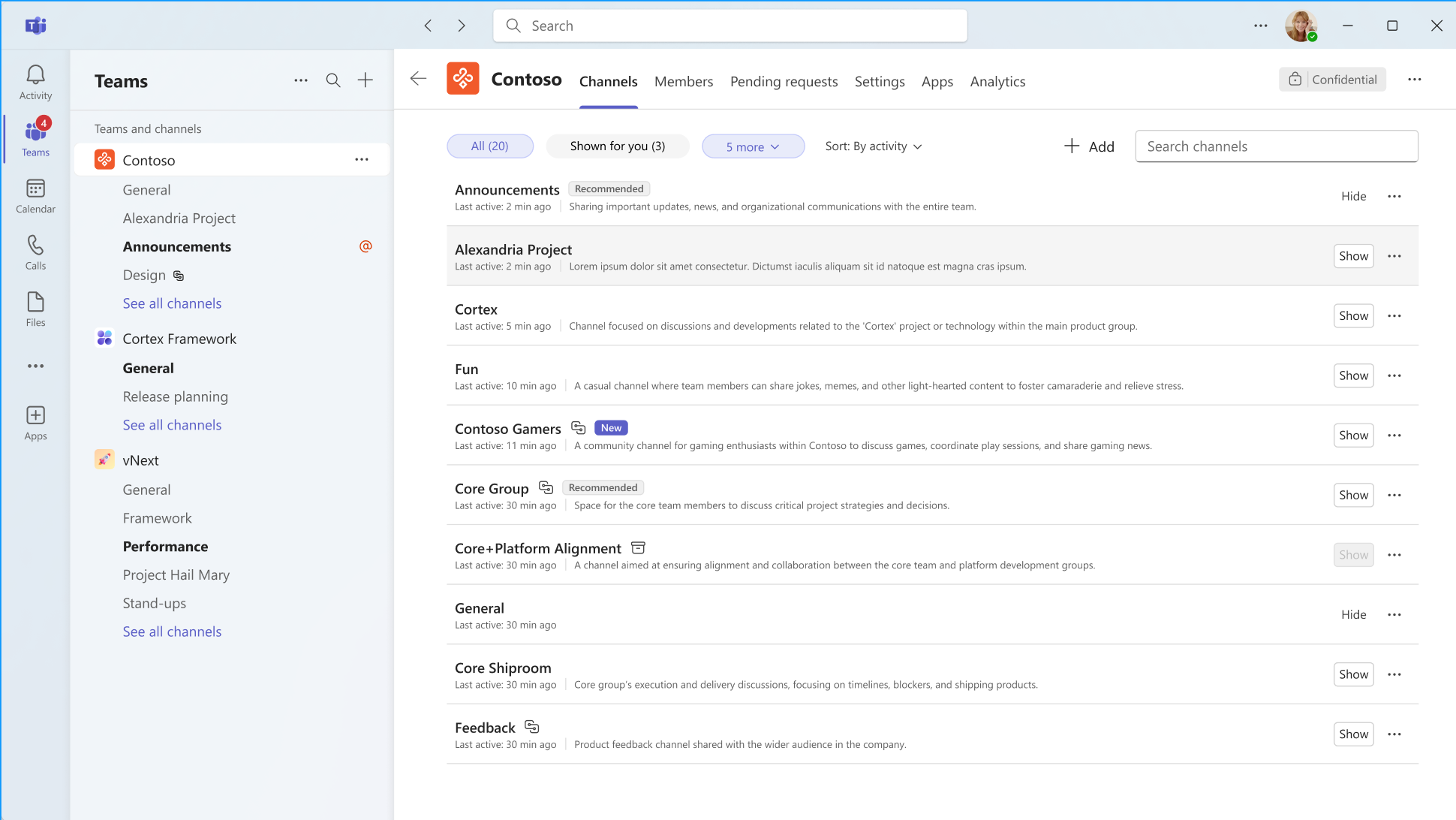The width and height of the screenshot is (1456, 820).
Task: Hide the Announcements channel
Action: [1354, 195]
